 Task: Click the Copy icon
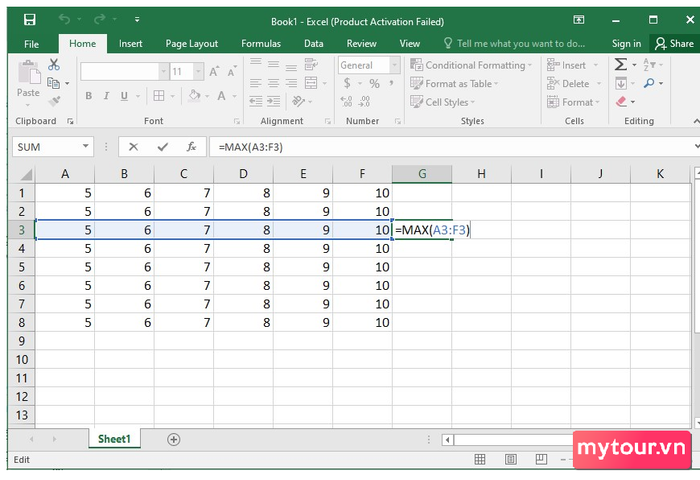click(x=54, y=83)
